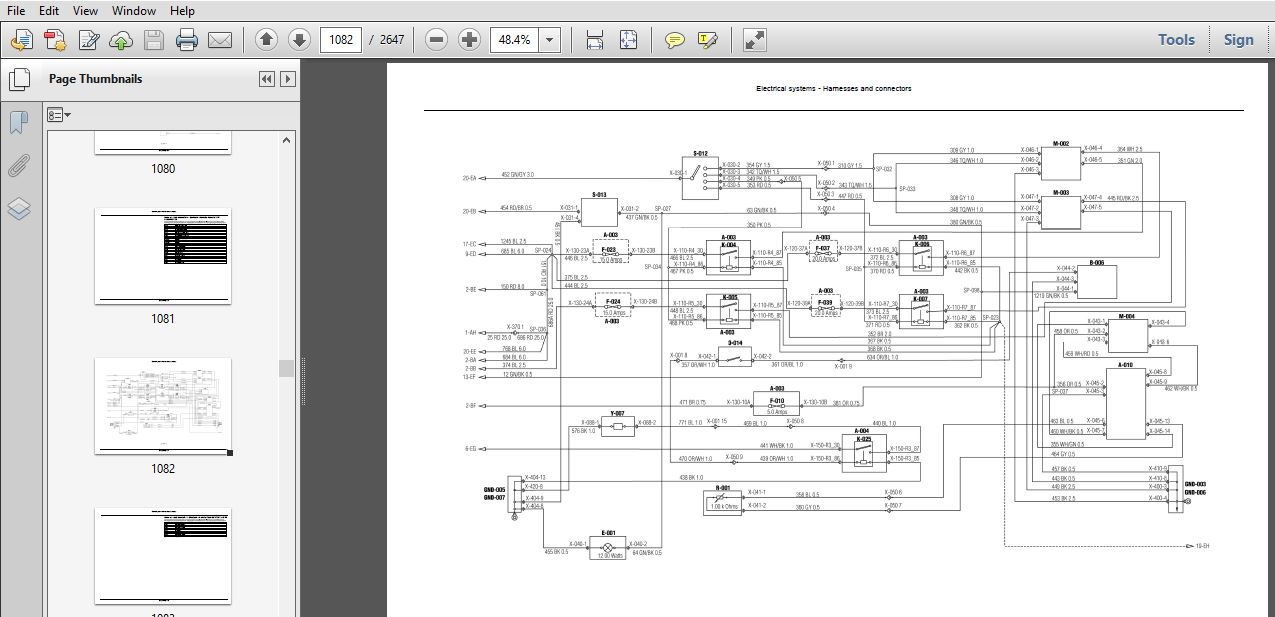Click right-arrow expand button in Page Thumbnails header
1275x617 pixels.
click(288, 79)
